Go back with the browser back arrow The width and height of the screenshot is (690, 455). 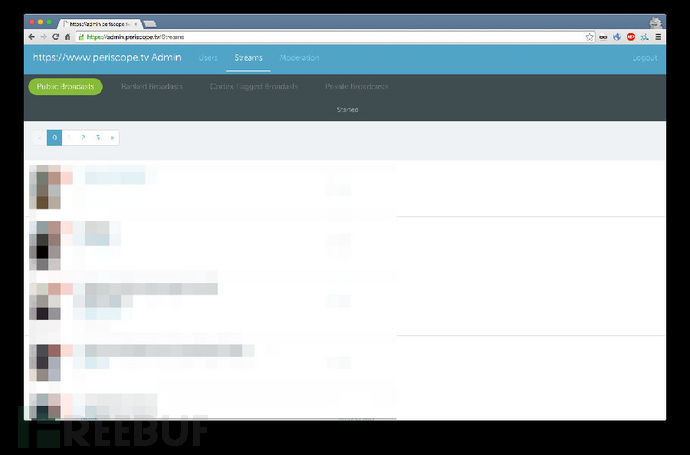coord(32,37)
